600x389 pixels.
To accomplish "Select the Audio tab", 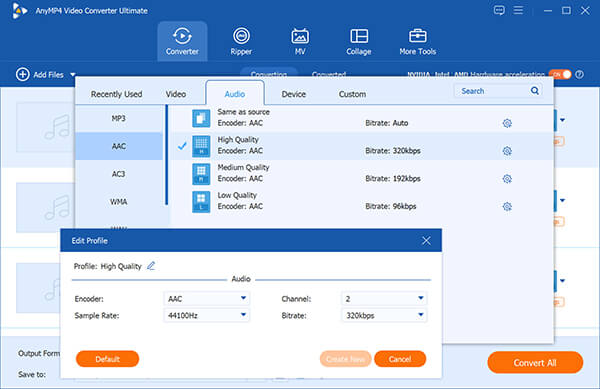I will (235, 94).
